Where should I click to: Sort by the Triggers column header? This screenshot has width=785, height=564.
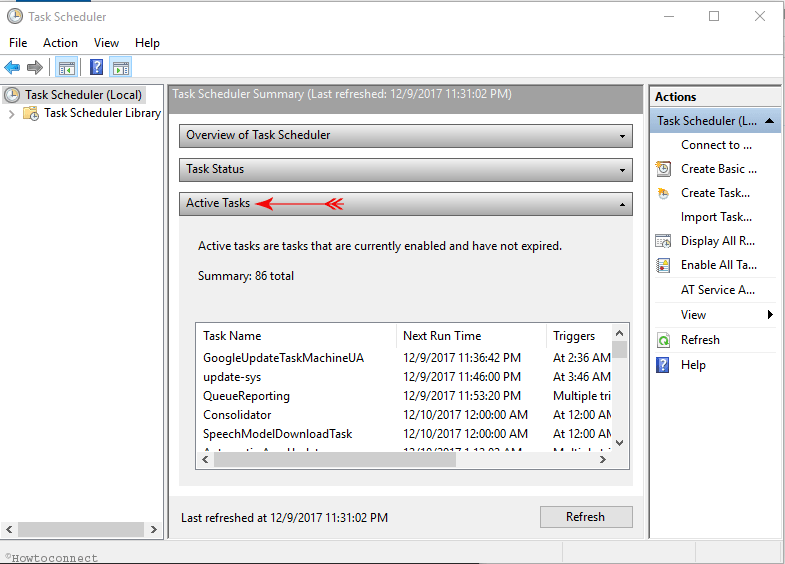pyautogui.click(x=579, y=336)
